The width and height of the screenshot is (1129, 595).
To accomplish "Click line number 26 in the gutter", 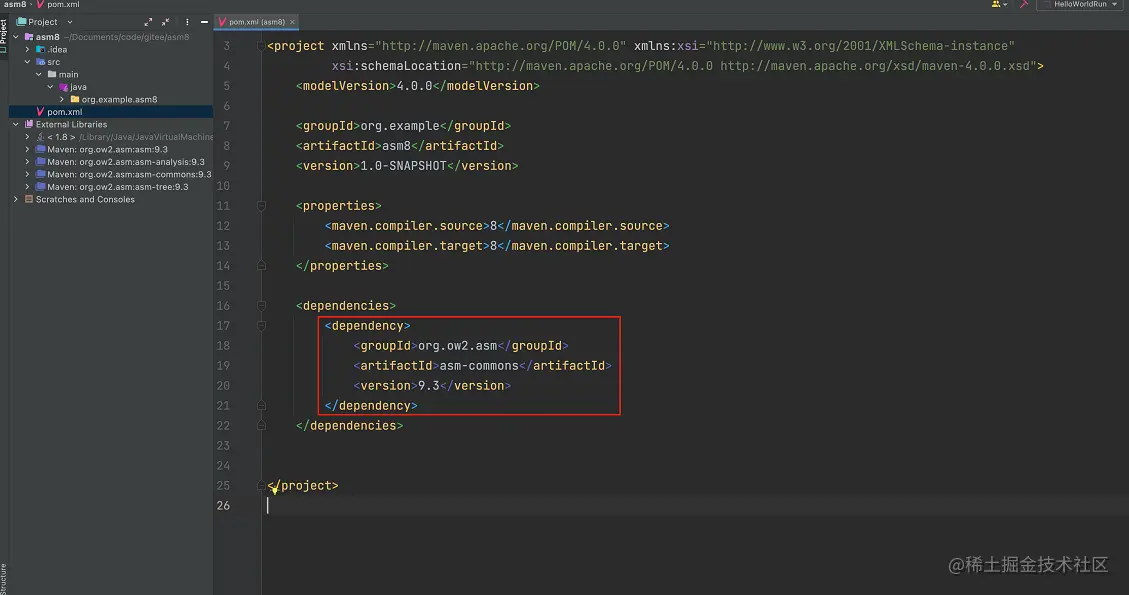I will pos(223,506).
